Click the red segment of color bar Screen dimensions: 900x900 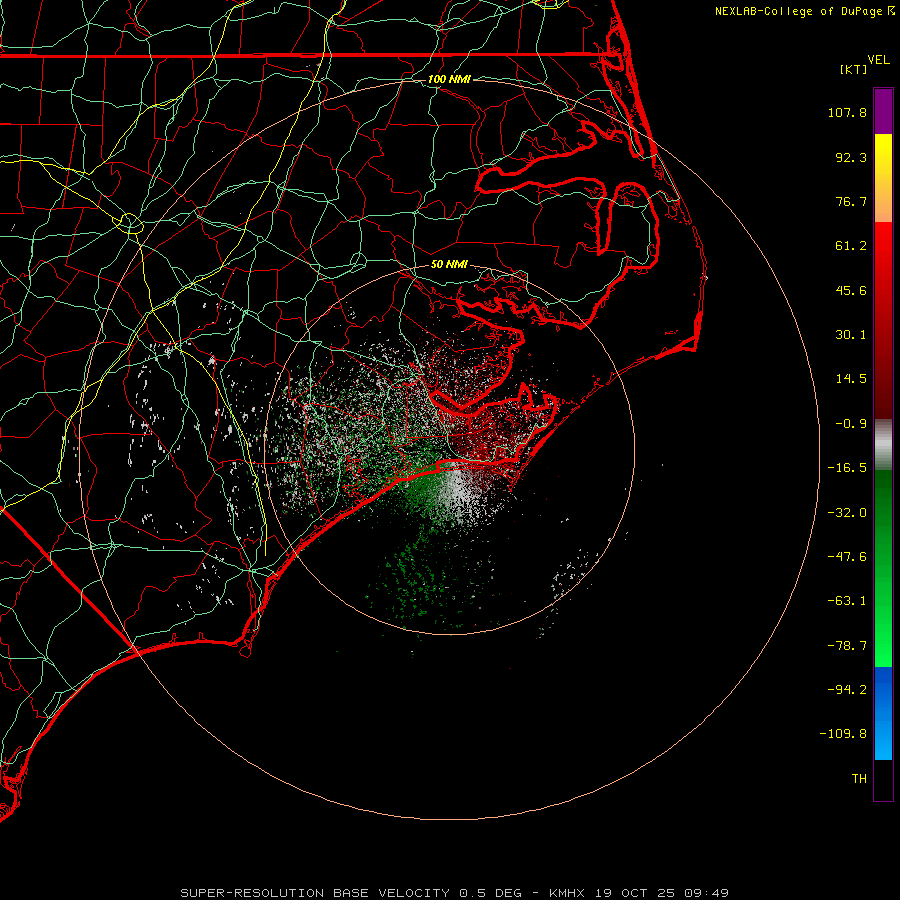tap(883, 320)
